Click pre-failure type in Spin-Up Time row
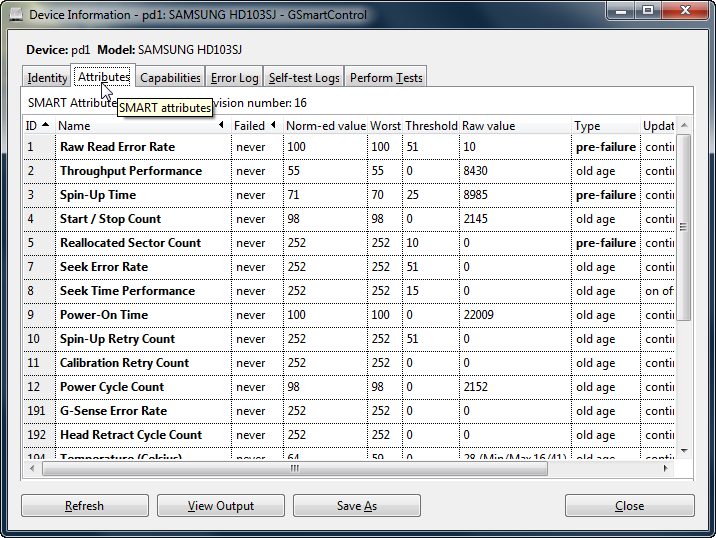This screenshot has height=538, width=716. tap(606, 195)
